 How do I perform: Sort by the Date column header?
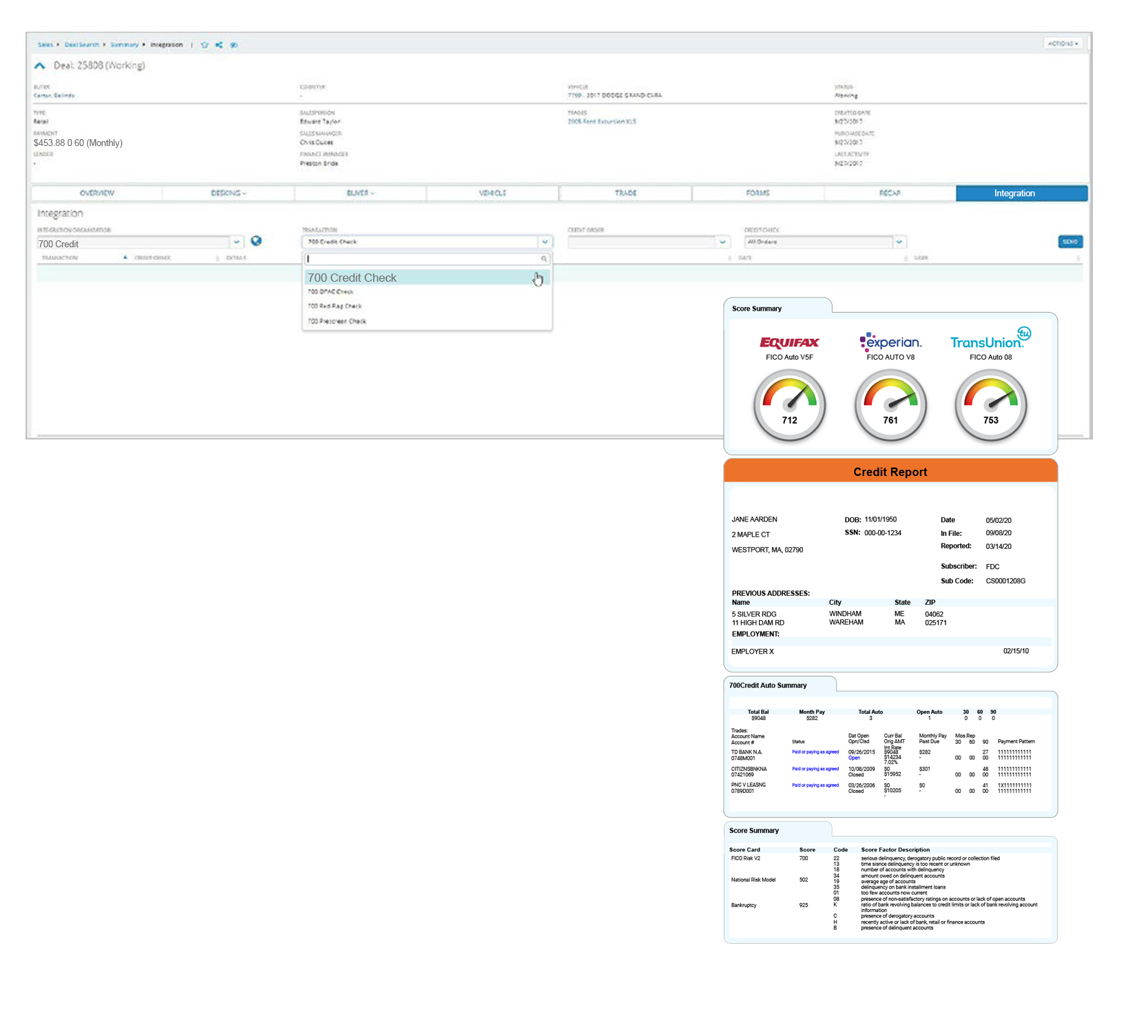[x=745, y=258]
